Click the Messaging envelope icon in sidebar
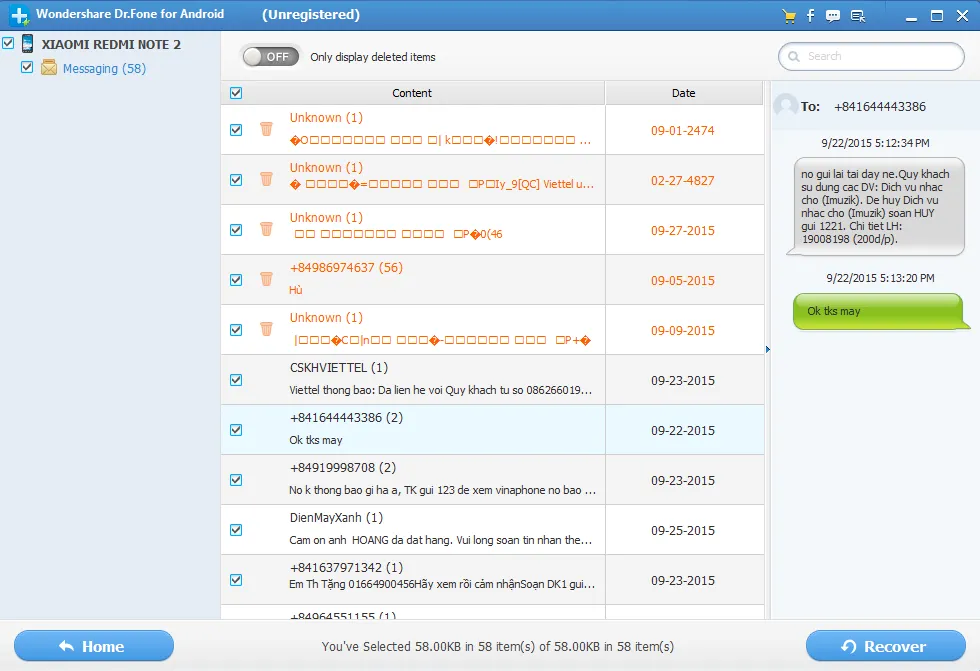Screen dimensions: 980x671 [x=49, y=68]
